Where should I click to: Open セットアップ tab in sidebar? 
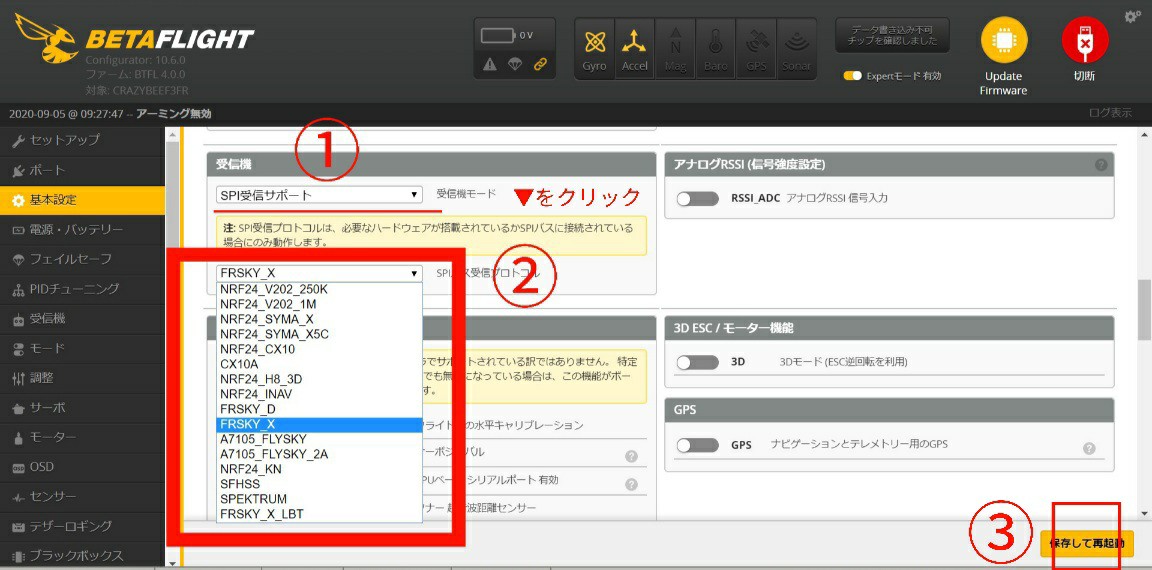[82, 140]
